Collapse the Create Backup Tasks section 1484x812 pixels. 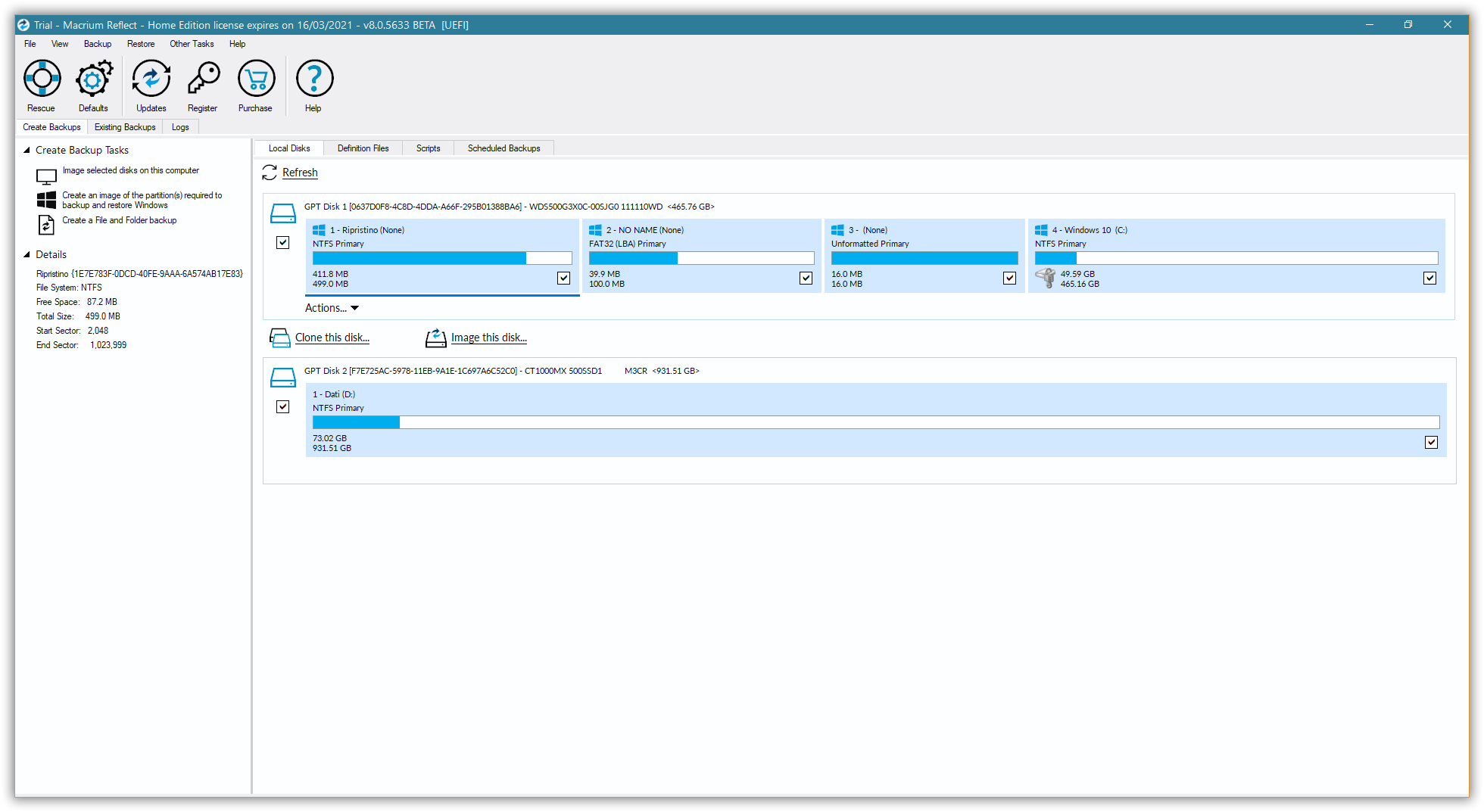click(x=26, y=150)
